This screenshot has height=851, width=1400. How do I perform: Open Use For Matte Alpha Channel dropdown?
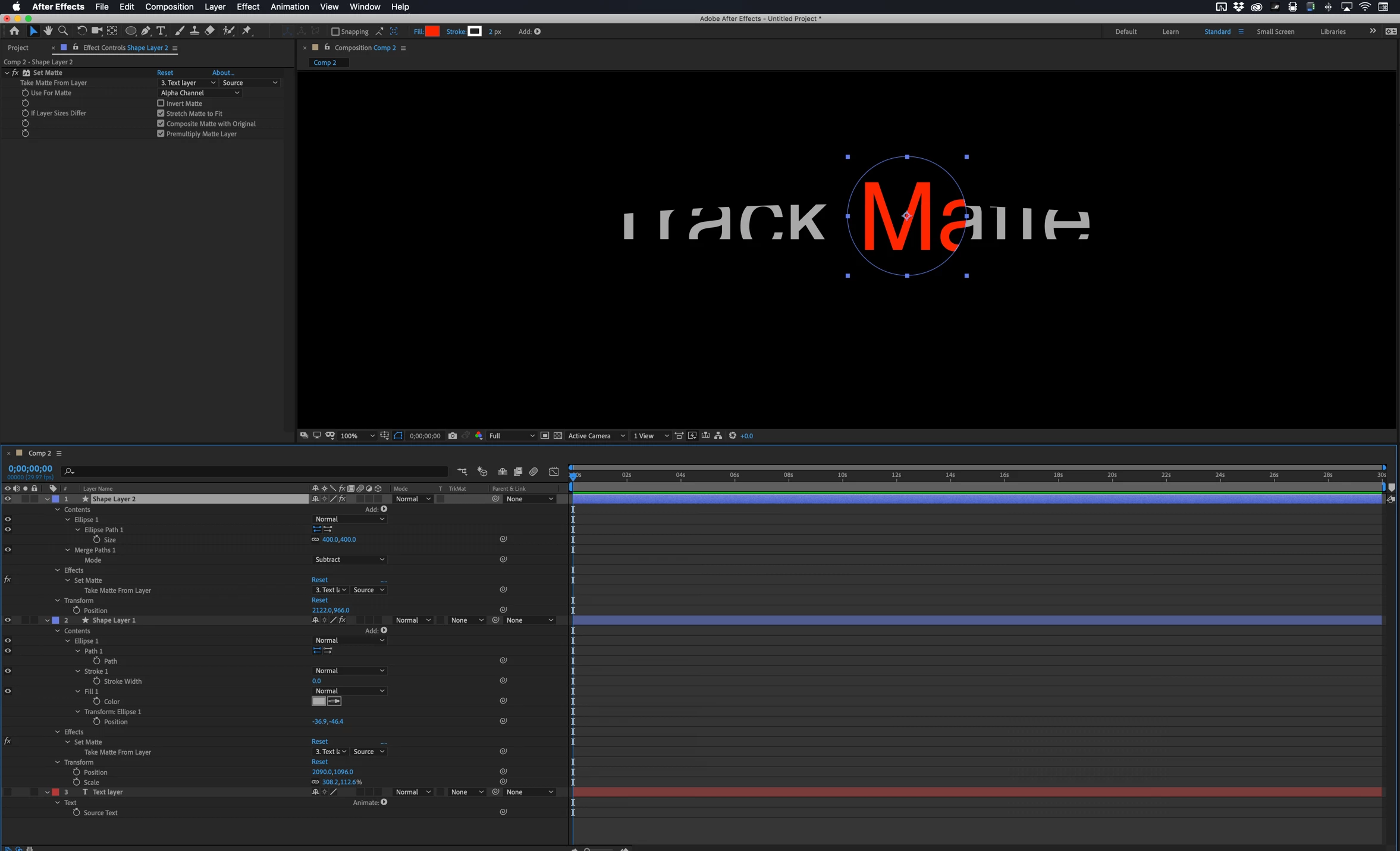pos(200,93)
